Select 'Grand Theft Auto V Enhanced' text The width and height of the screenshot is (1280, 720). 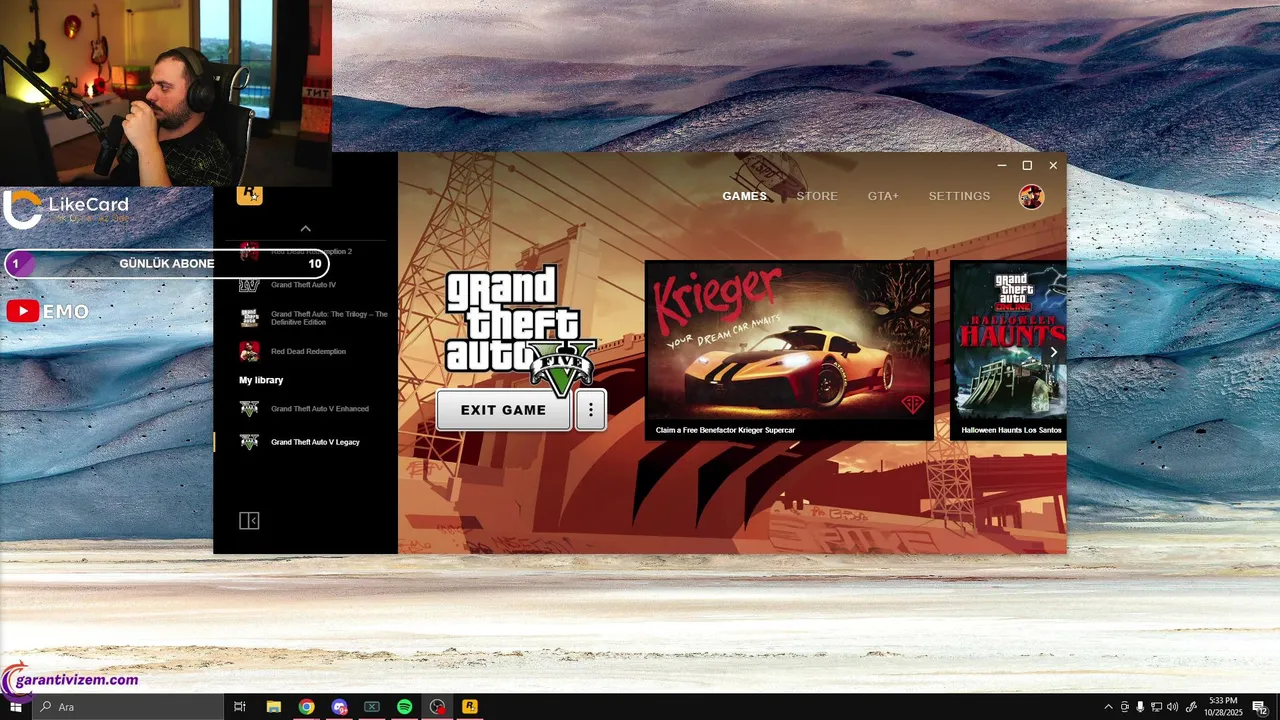click(x=320, y=408)
